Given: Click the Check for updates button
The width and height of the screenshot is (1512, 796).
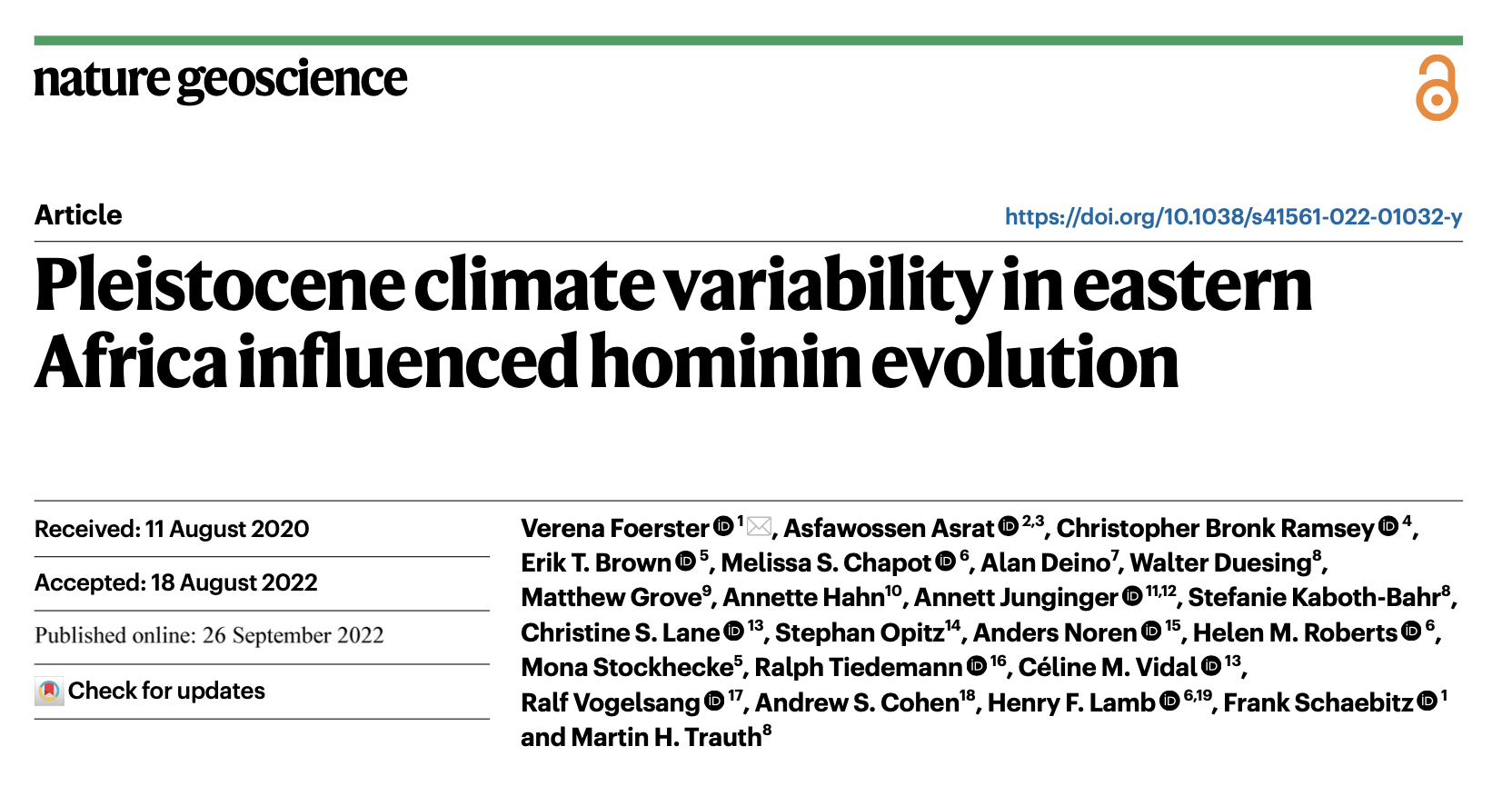Looking at the screenshot, I should (151, 692).
